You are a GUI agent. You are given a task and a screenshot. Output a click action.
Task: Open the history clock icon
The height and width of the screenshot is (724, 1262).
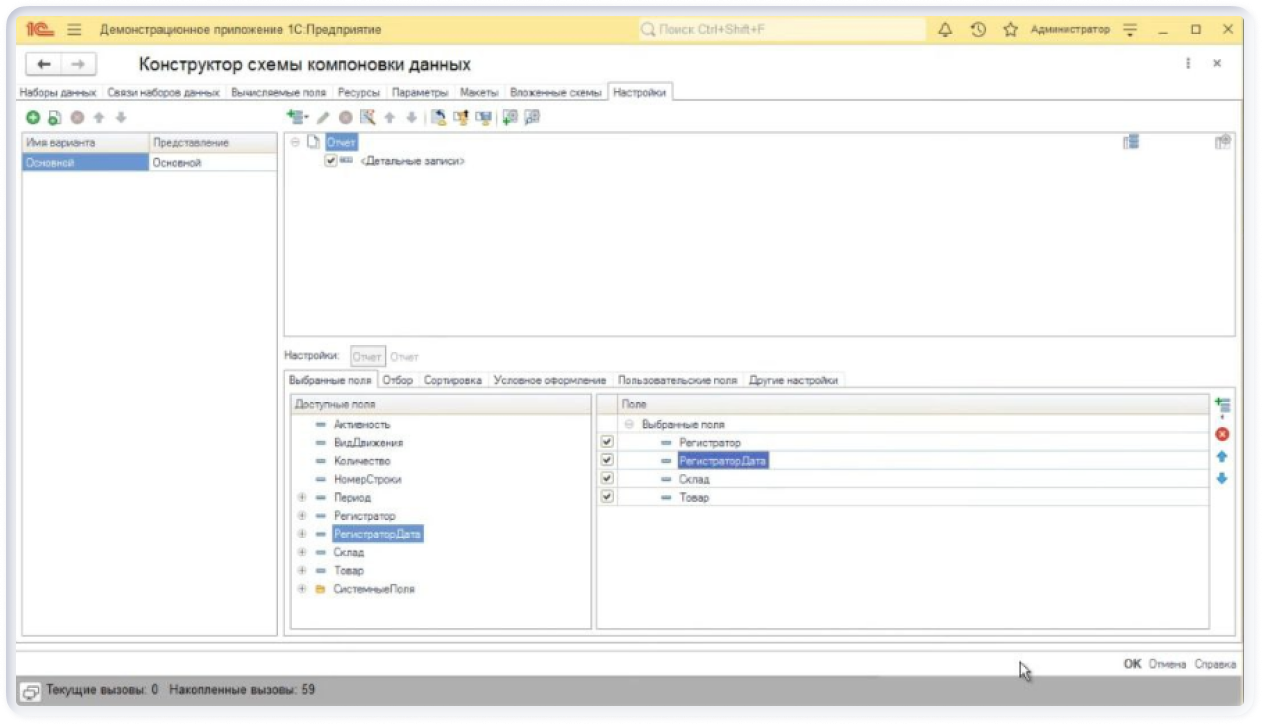click(x=978, y=30)
